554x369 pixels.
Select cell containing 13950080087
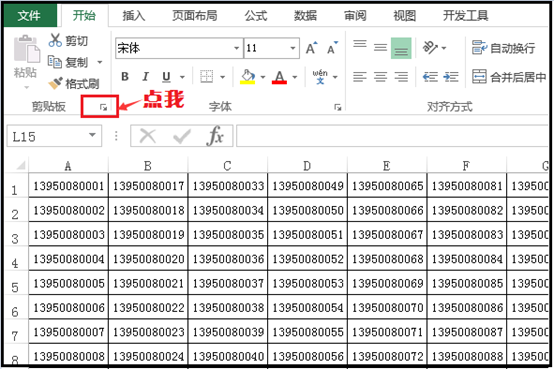click(467, 332)
